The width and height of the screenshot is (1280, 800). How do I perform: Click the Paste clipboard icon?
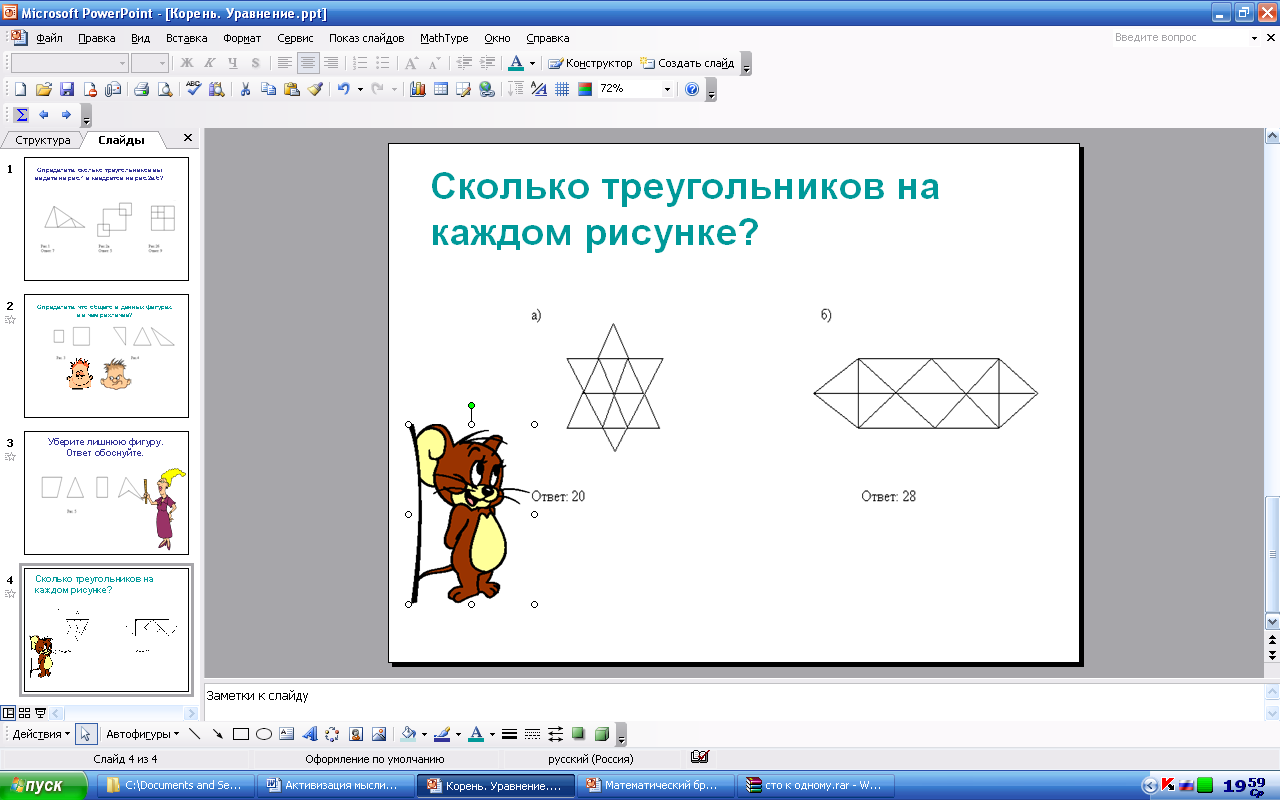pos(291,89)
